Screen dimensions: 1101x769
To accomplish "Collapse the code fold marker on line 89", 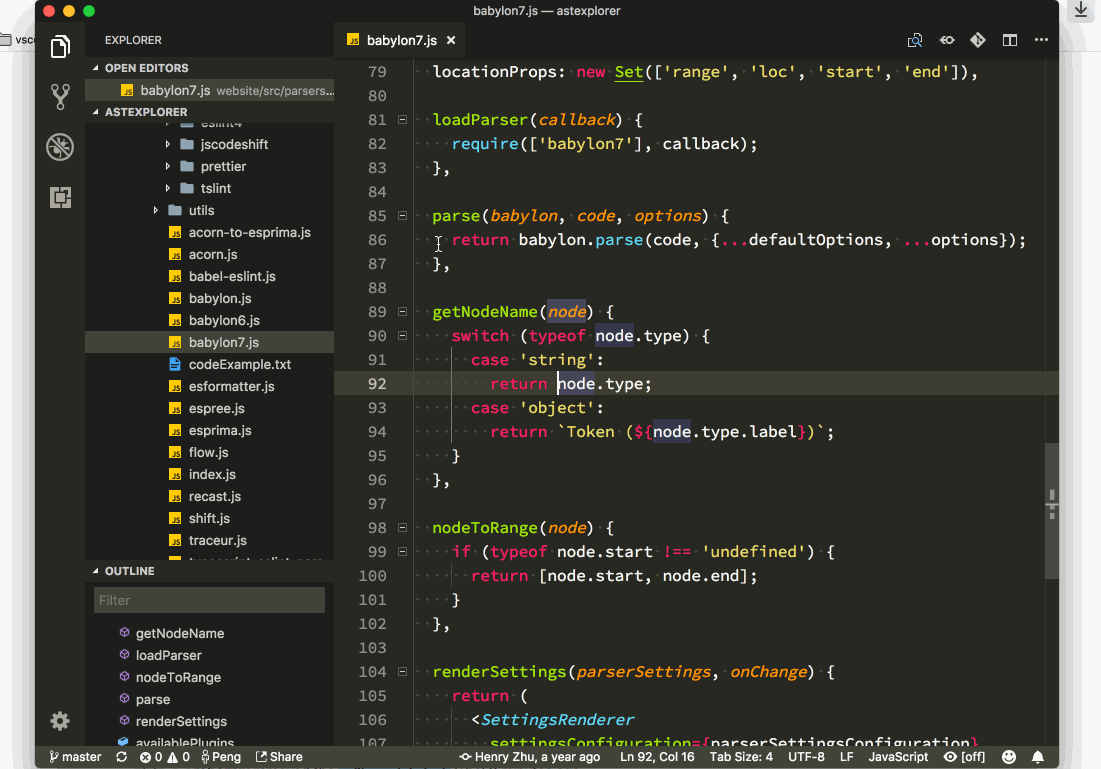I will coord(402,311).
